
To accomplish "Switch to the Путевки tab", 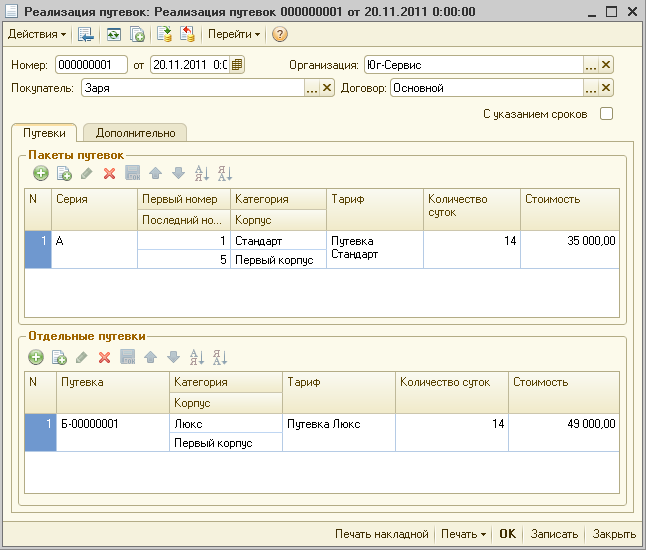I will tap(44, 133).
